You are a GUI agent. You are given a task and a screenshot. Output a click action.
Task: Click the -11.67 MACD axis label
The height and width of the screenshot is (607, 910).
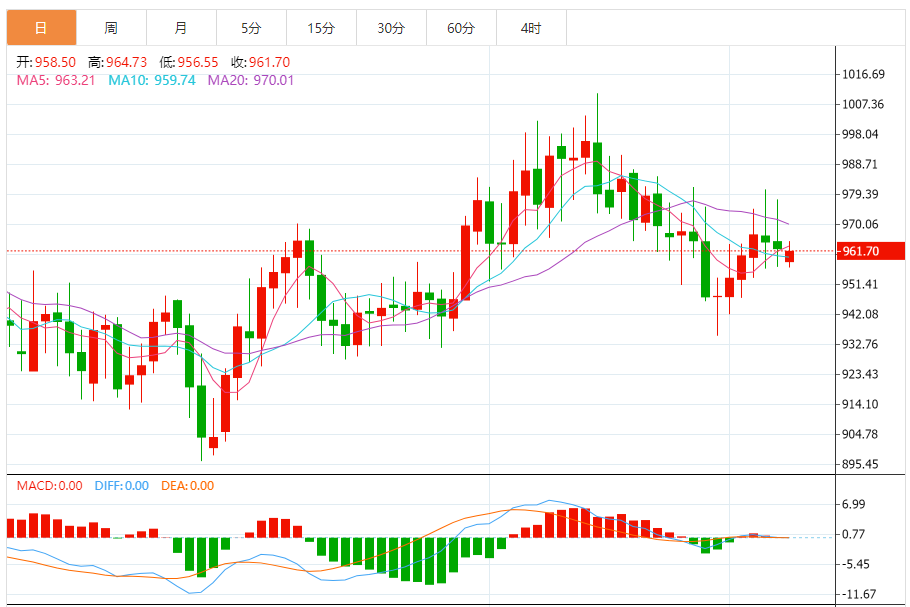pos(858,594)
